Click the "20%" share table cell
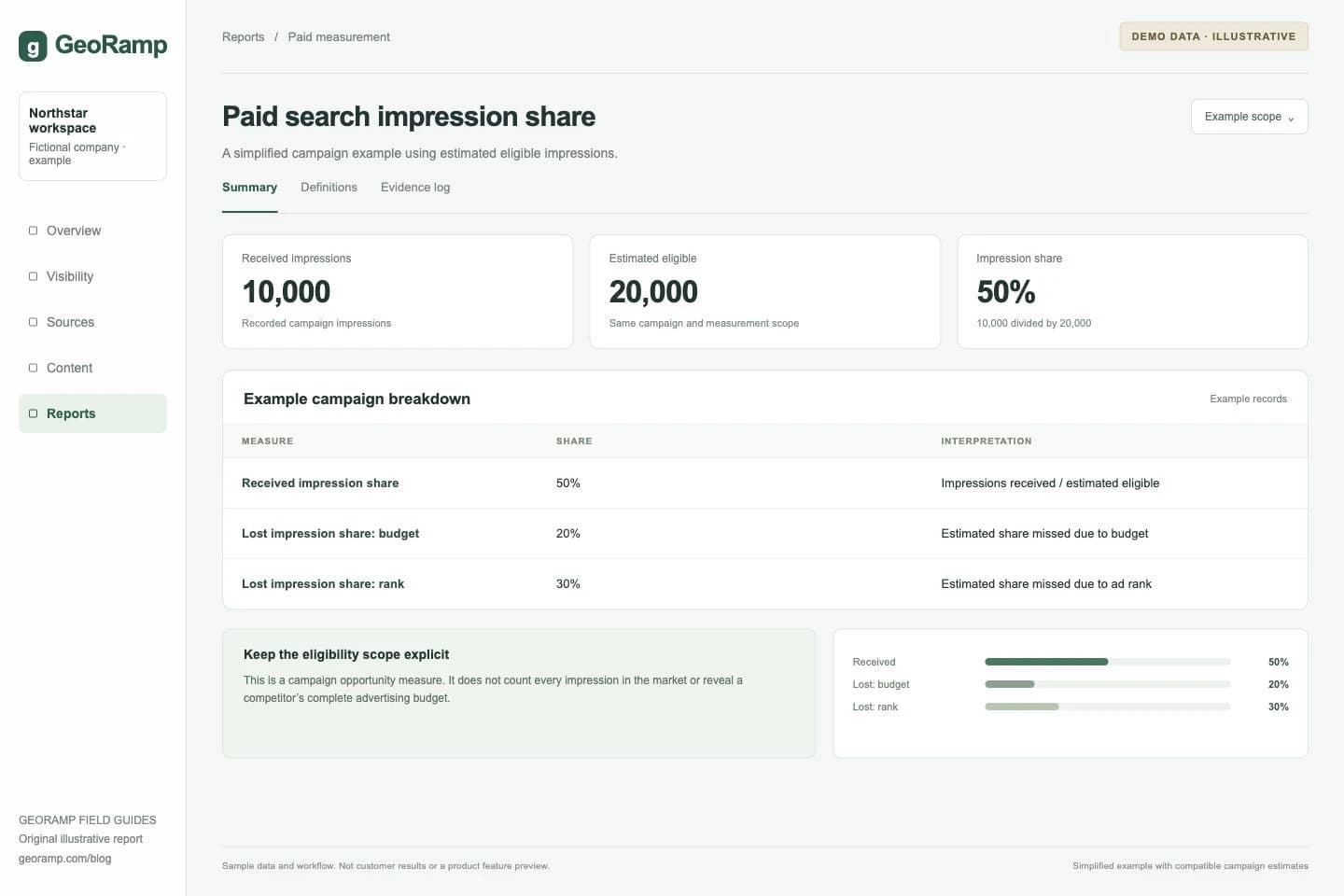This screenshot has width=1344, height=896. (x=568, y=534)
